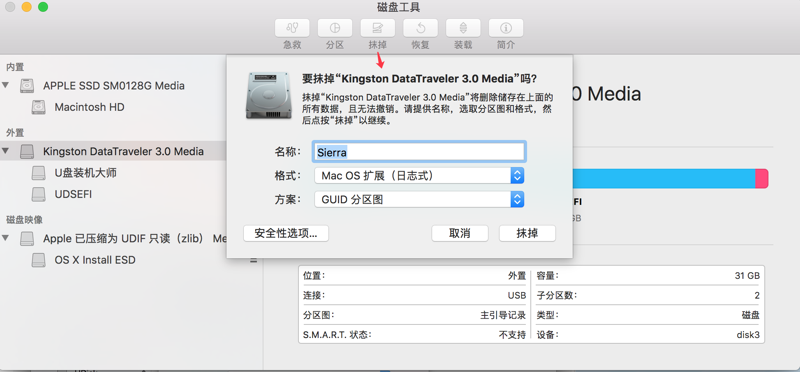Click the 取消 cancel button
This screenshot has width=800, height=372.
click(x=460, y=234)
